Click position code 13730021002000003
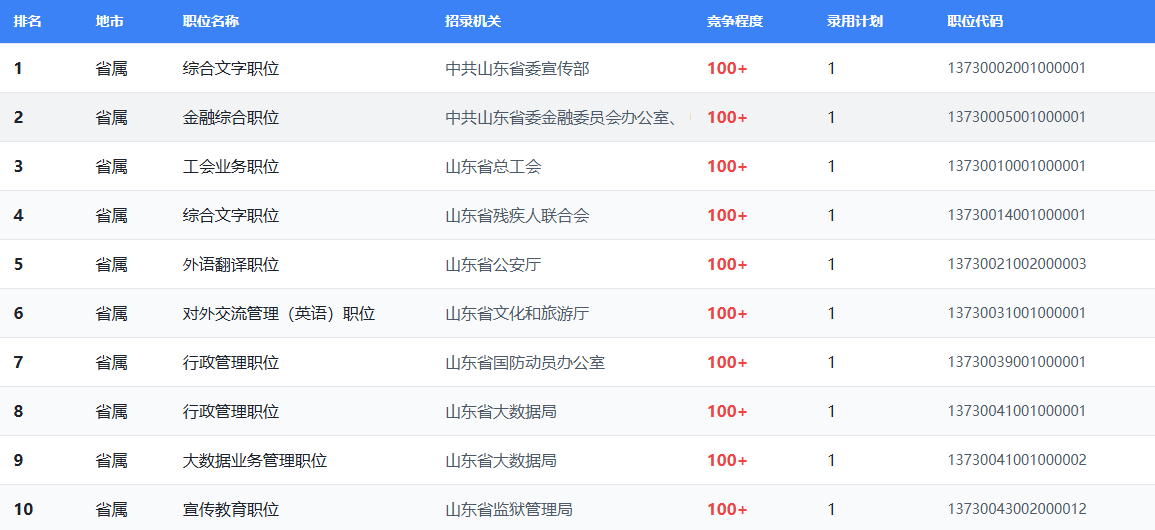1155x530 pixels. click(1016, 265)
